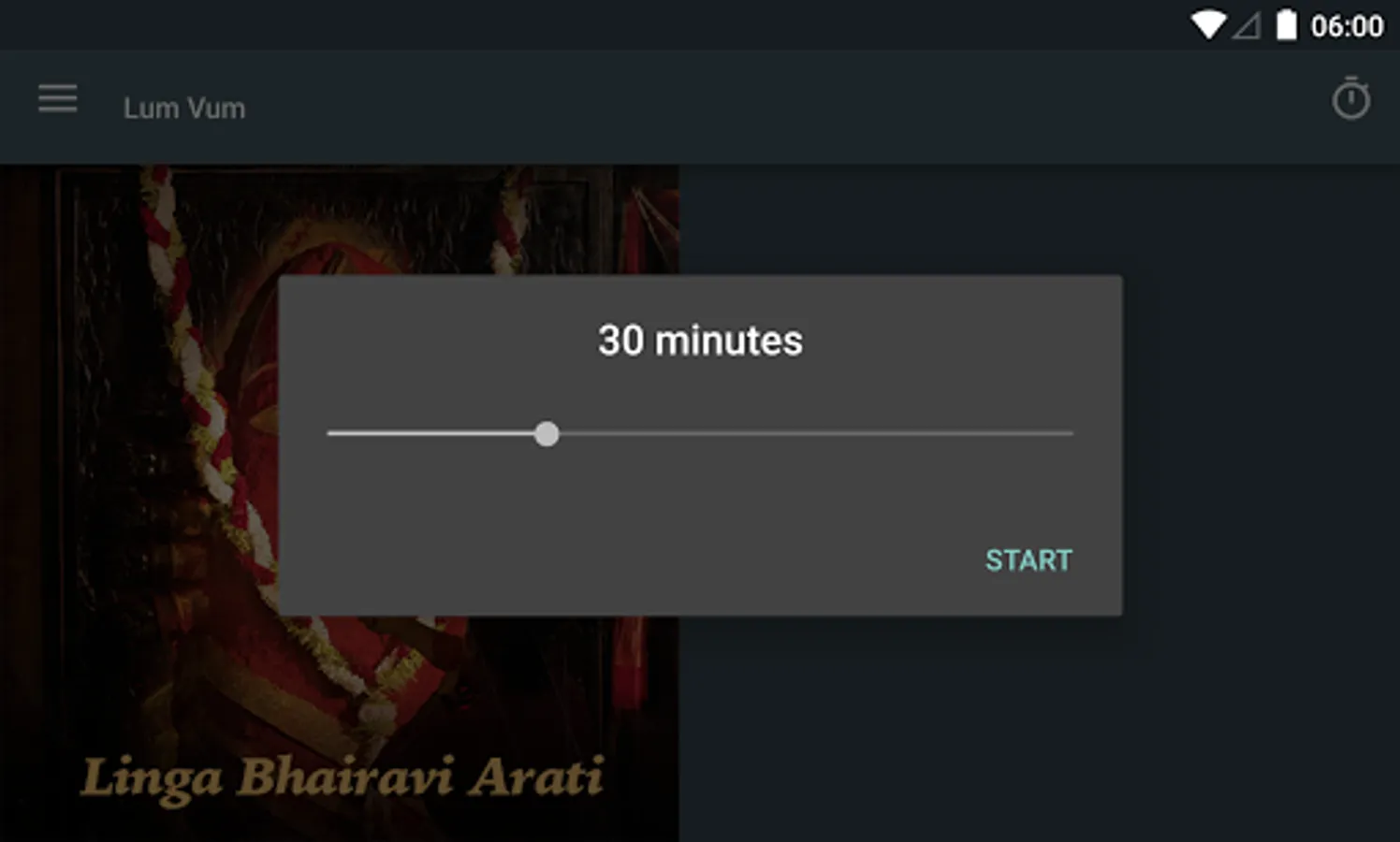
Task: Click the empty area of the app bar
Action: click(x=786, y=108)
